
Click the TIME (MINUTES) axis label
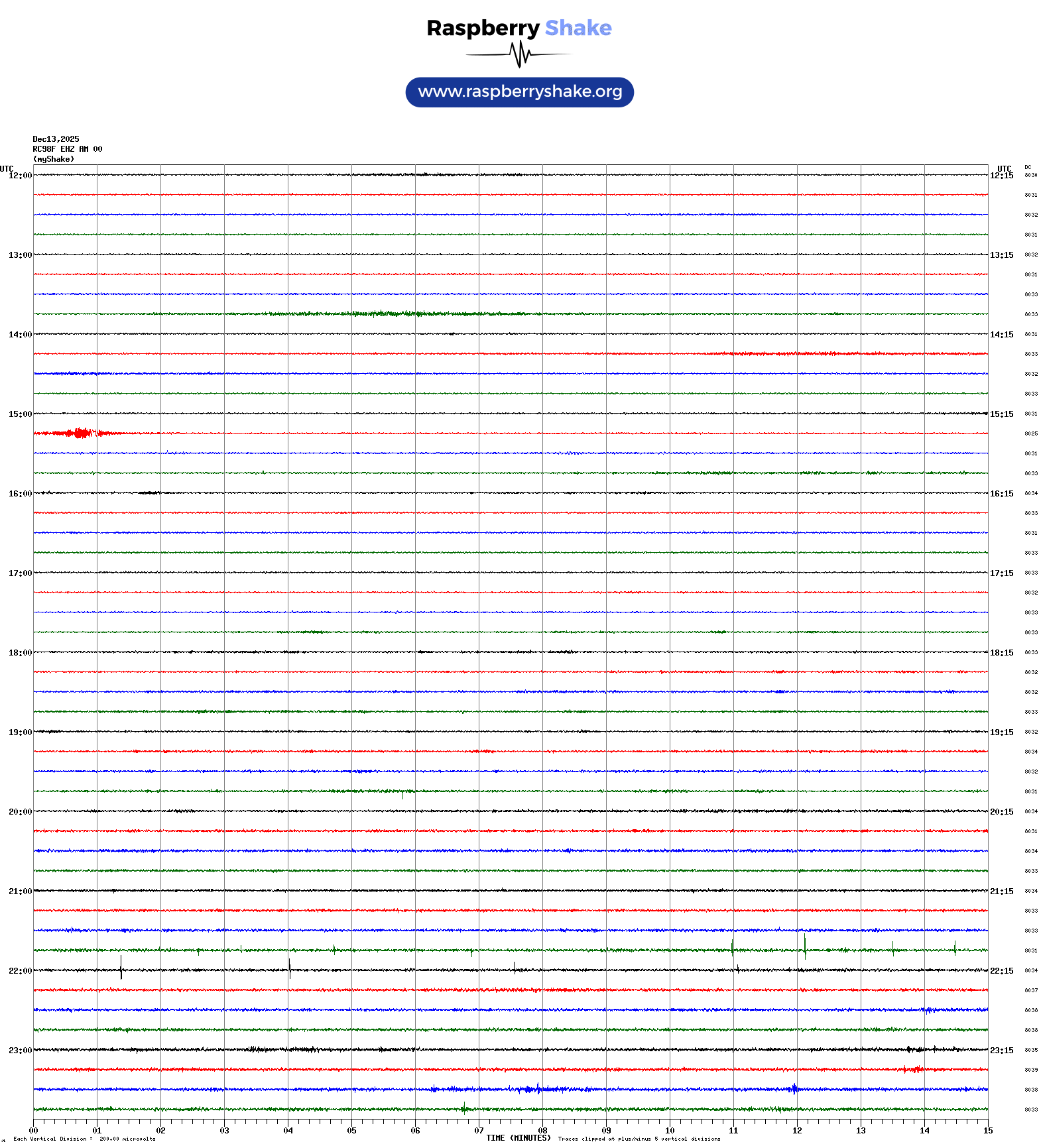[x=518, y=1138]
